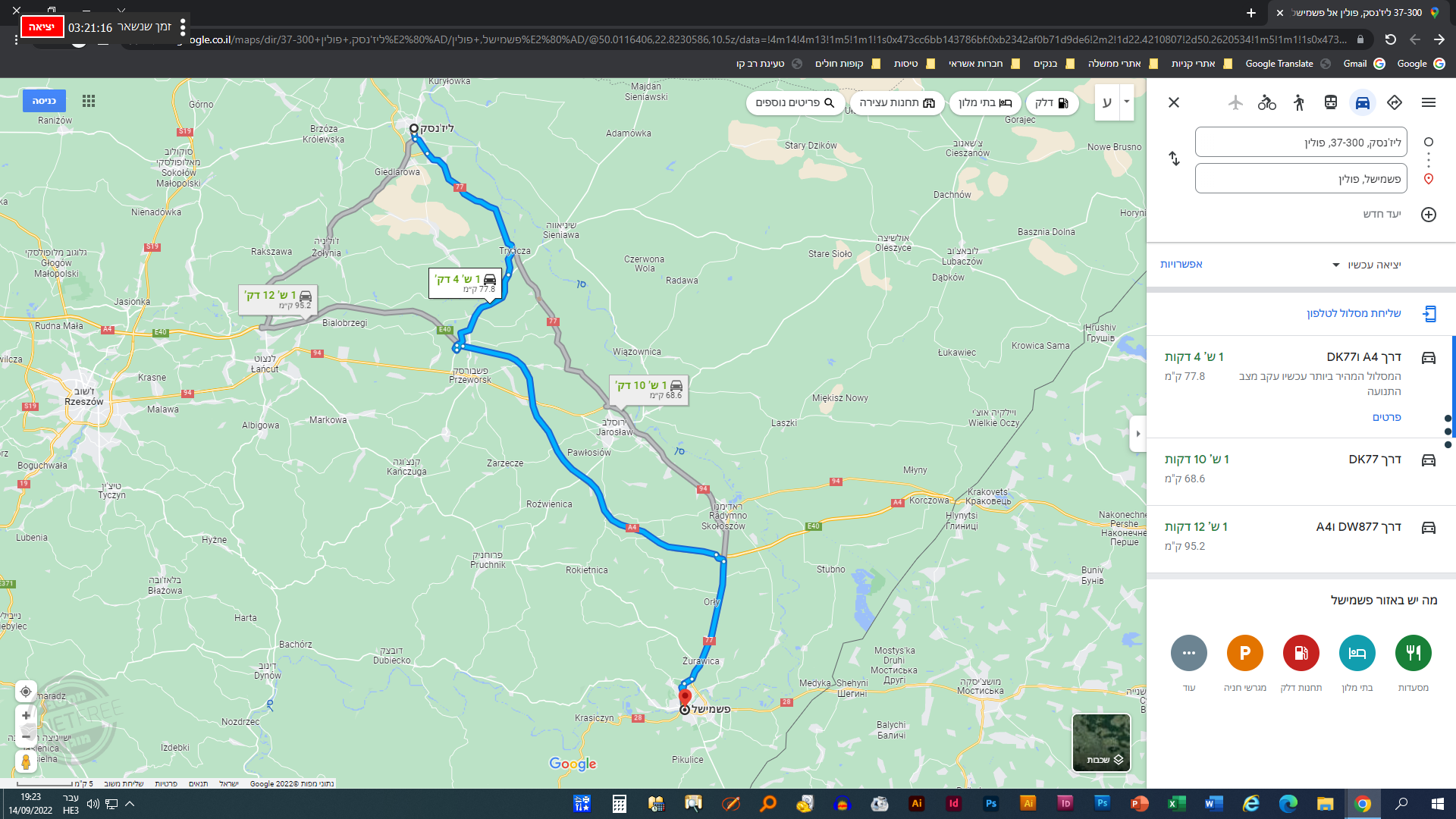Click the destination Przemyśl input field

[1301, 179]
